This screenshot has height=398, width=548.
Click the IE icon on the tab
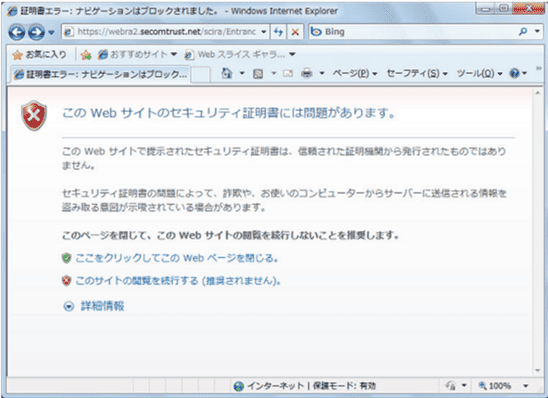coord(20,74)
